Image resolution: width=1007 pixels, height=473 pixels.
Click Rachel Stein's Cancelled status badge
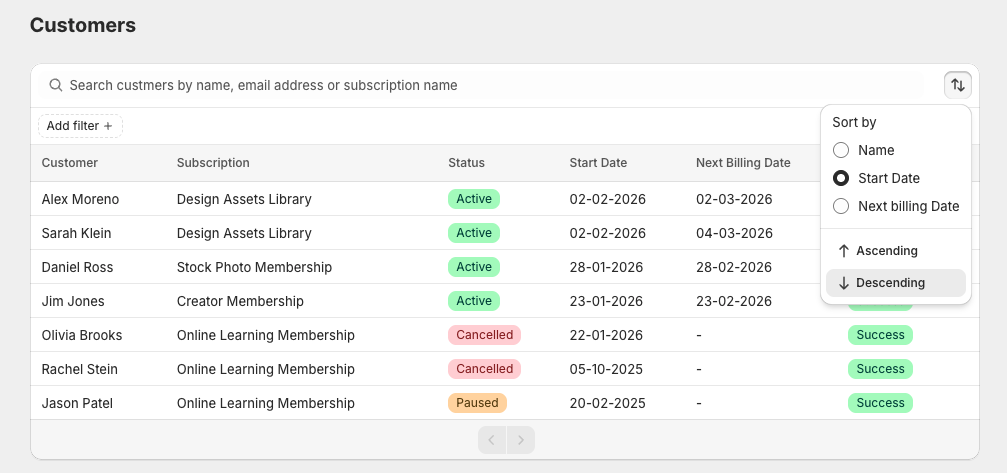click(484, 369)
